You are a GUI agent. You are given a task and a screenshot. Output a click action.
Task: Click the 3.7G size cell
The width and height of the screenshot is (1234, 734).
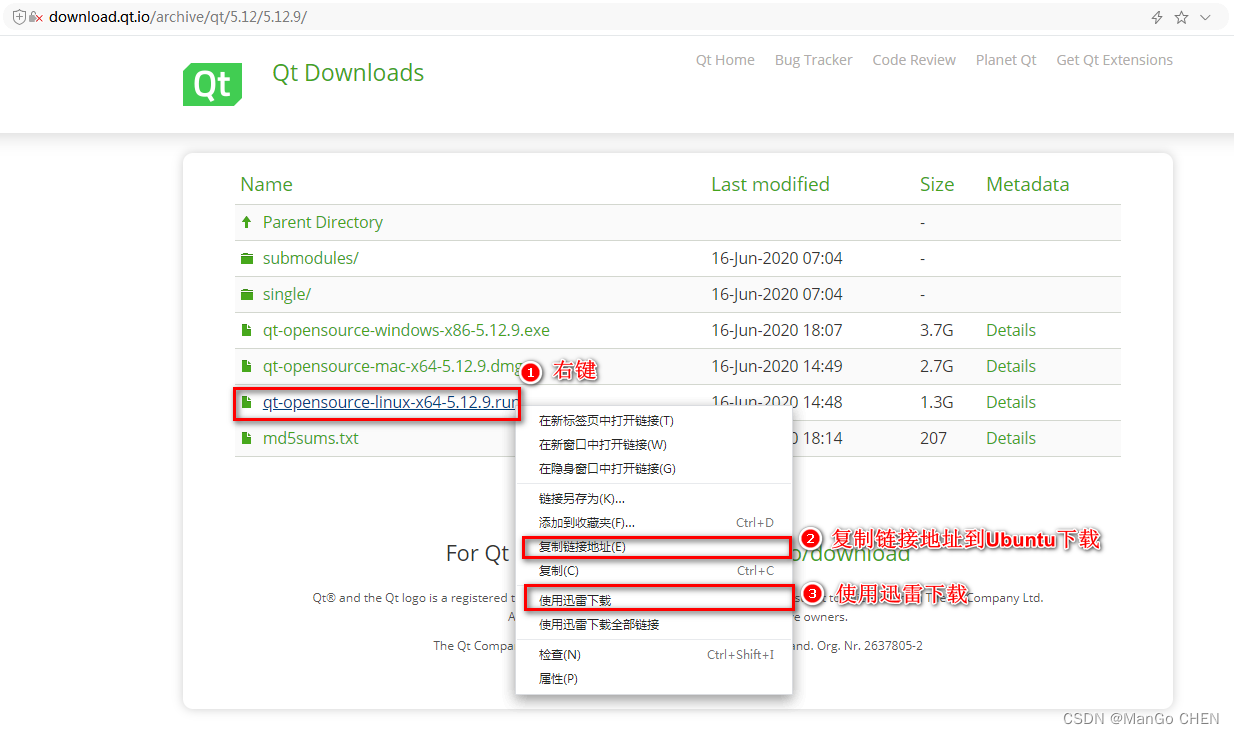(x=936, y=330)
